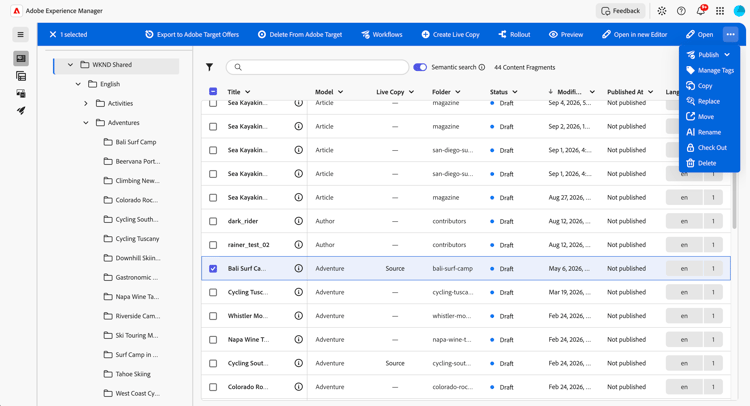750x406 pixels.
Task: Open the Feedback dialog
Action: tap(620, 11)
